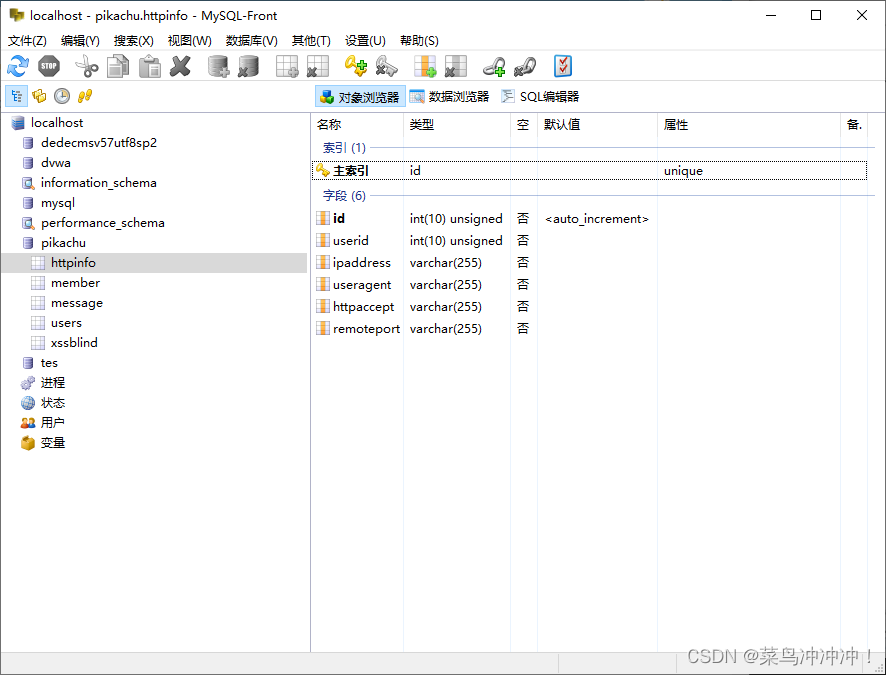Select the performance_schema database
Image resolution: width=886 pixels, height=675 pixels.
pyautogui.click(x=102, y=223)
